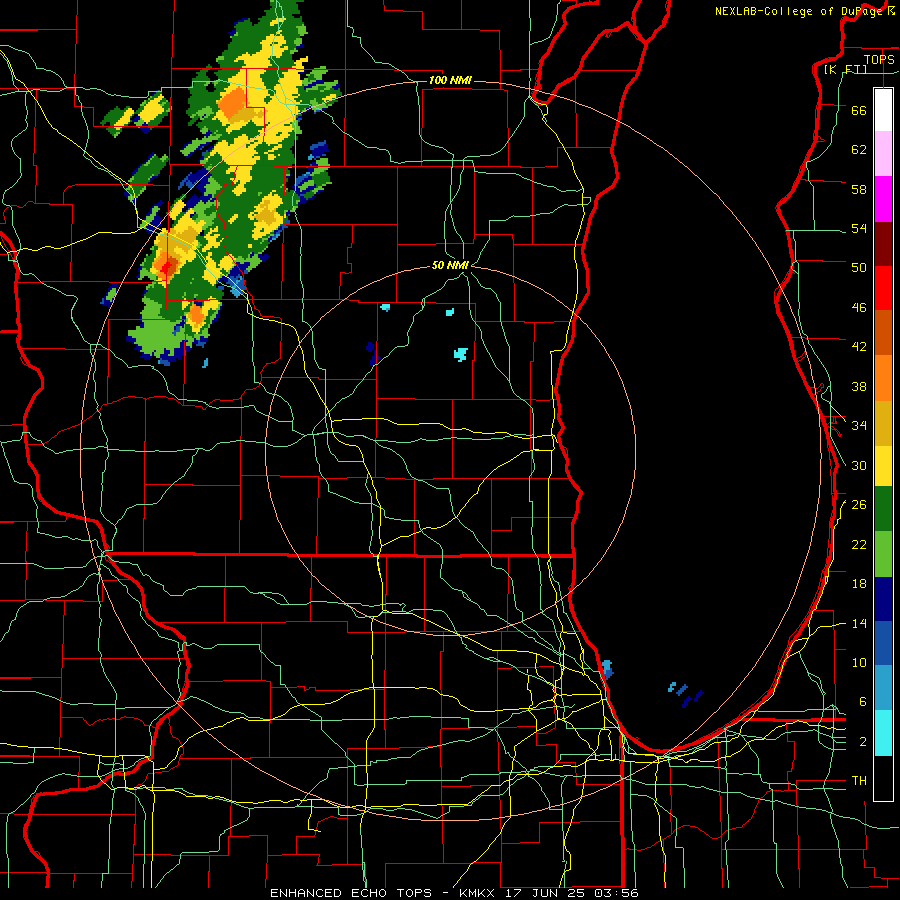This screenshot has width=900, height=900.
Task: Click the "ENHANCED ECHO TOPS - KMKX" caption
Action: tap(384, 893)
